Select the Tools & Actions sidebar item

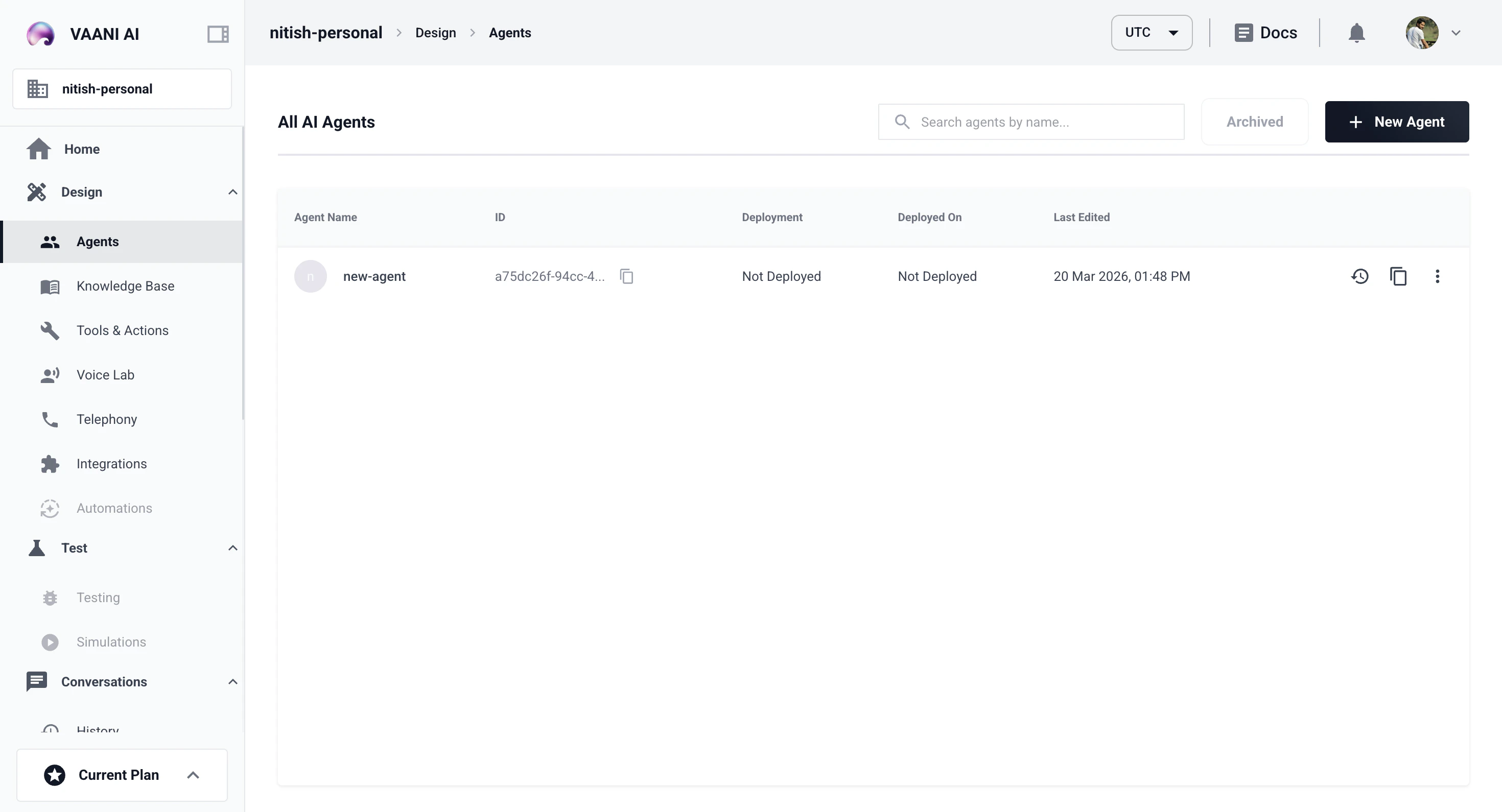[x=122, y=330]
